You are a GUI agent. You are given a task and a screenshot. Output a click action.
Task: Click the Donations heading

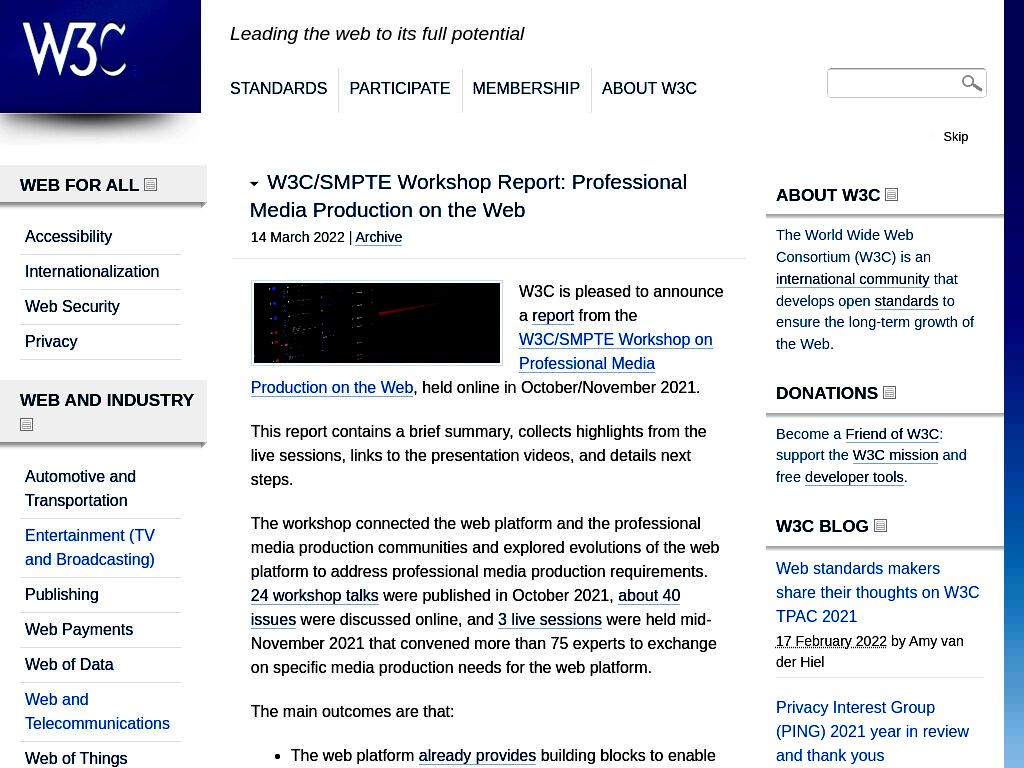point(827,392)
